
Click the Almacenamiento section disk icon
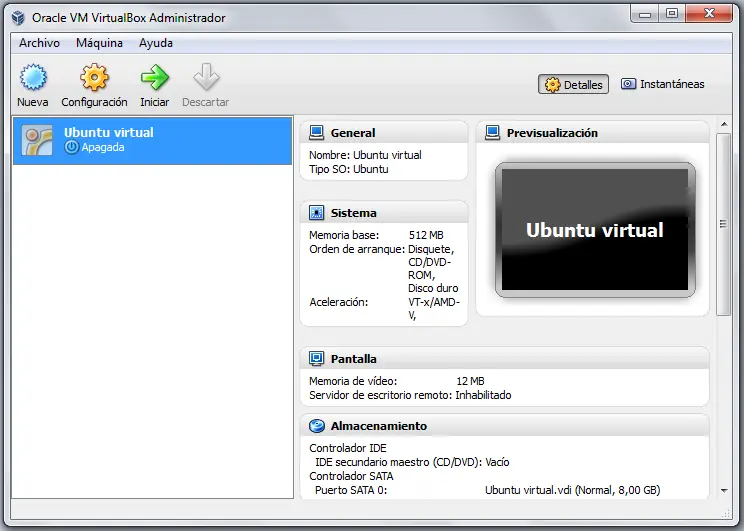pyautogui.click(x=316, y=426)
